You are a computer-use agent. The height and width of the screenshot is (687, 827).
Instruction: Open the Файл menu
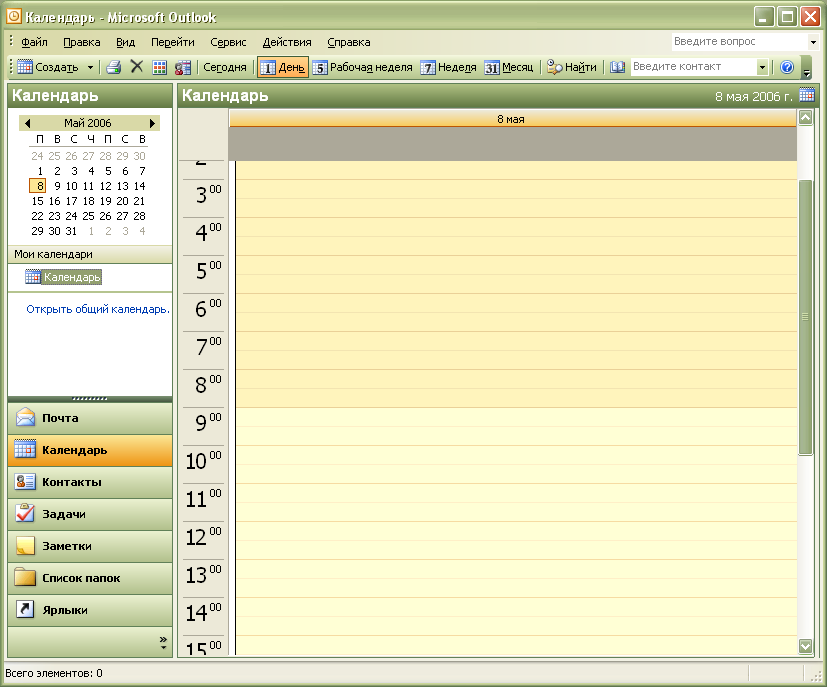(x=34, y=42)
